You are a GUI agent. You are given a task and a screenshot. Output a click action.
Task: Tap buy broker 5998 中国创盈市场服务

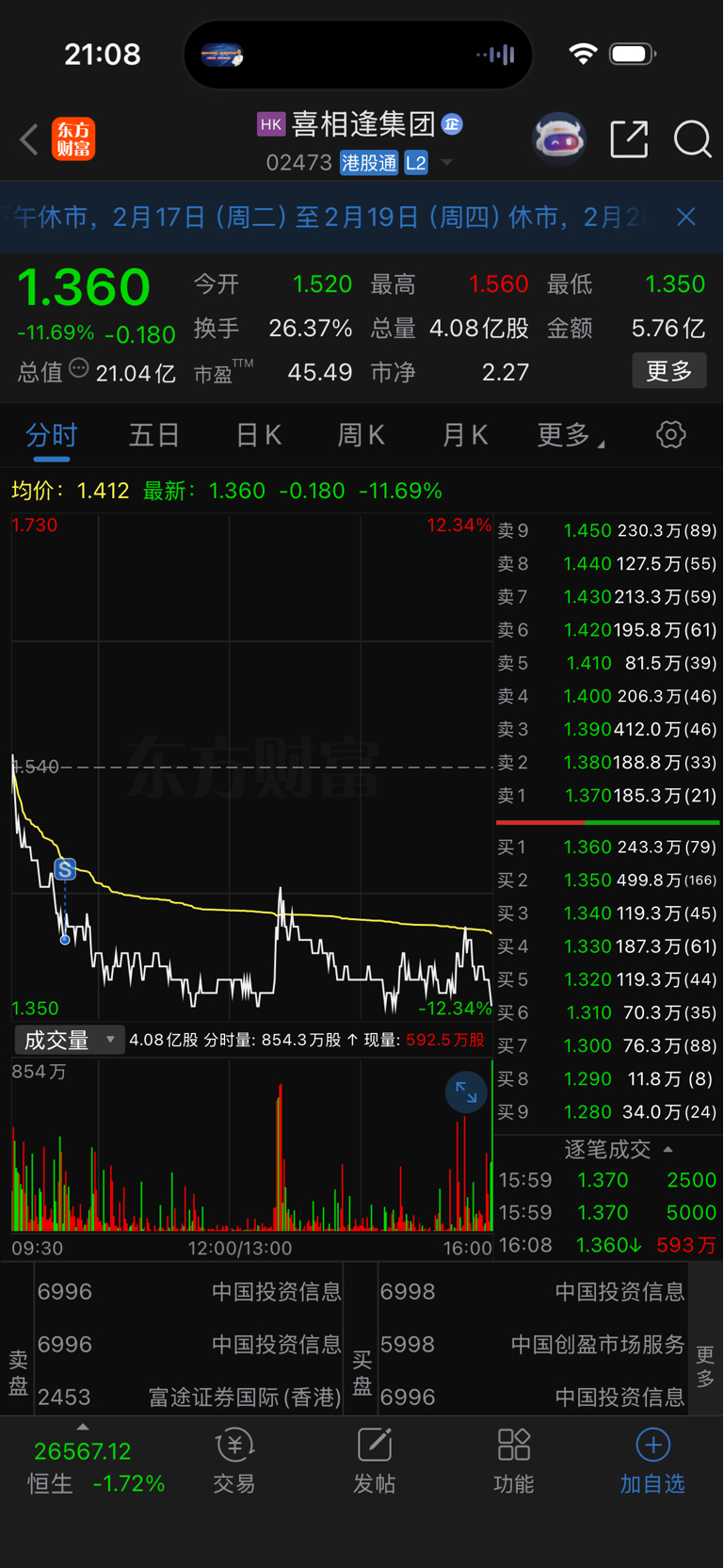(532, 1345)
